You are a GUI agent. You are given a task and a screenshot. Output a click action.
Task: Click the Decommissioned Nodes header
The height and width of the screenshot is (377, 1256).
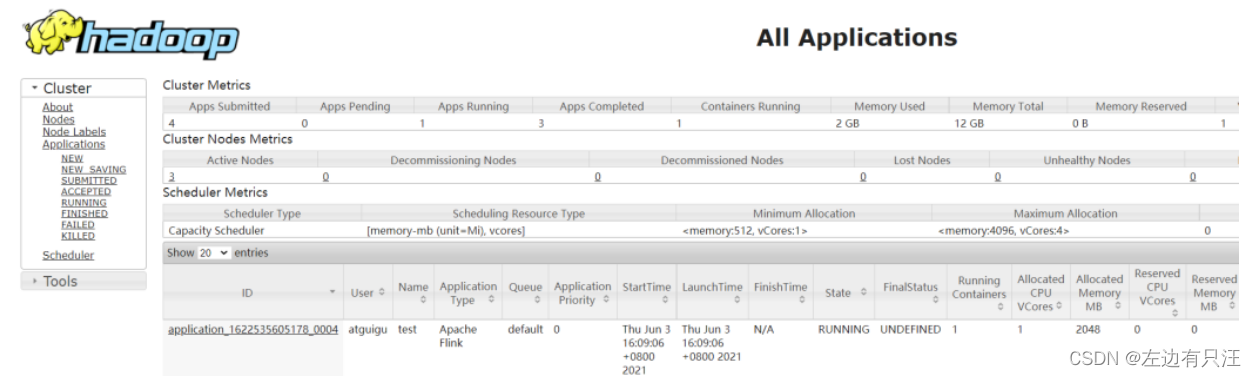coord(722,160)
